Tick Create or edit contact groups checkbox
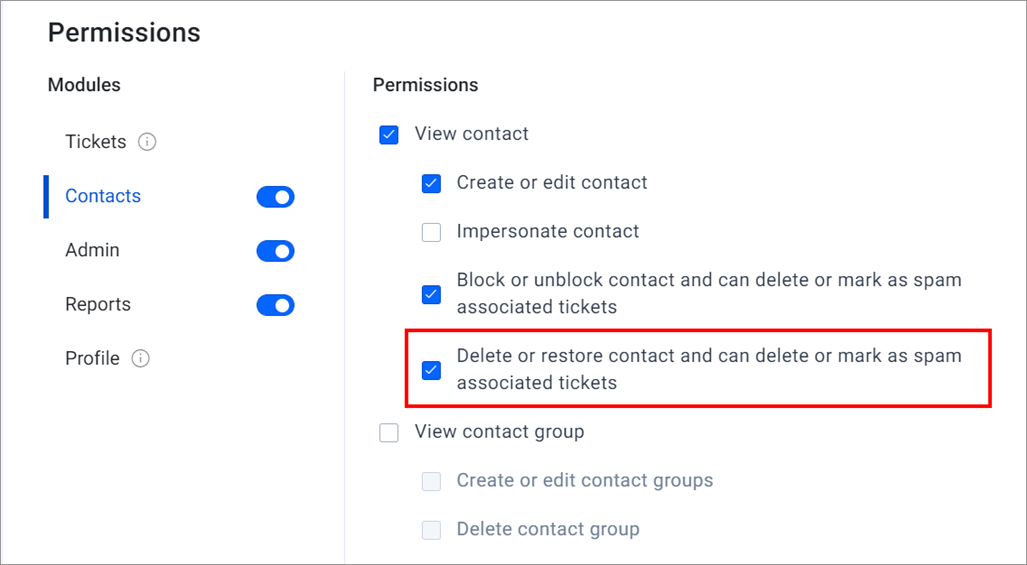 pyautogui.click(x=431, y=481)
